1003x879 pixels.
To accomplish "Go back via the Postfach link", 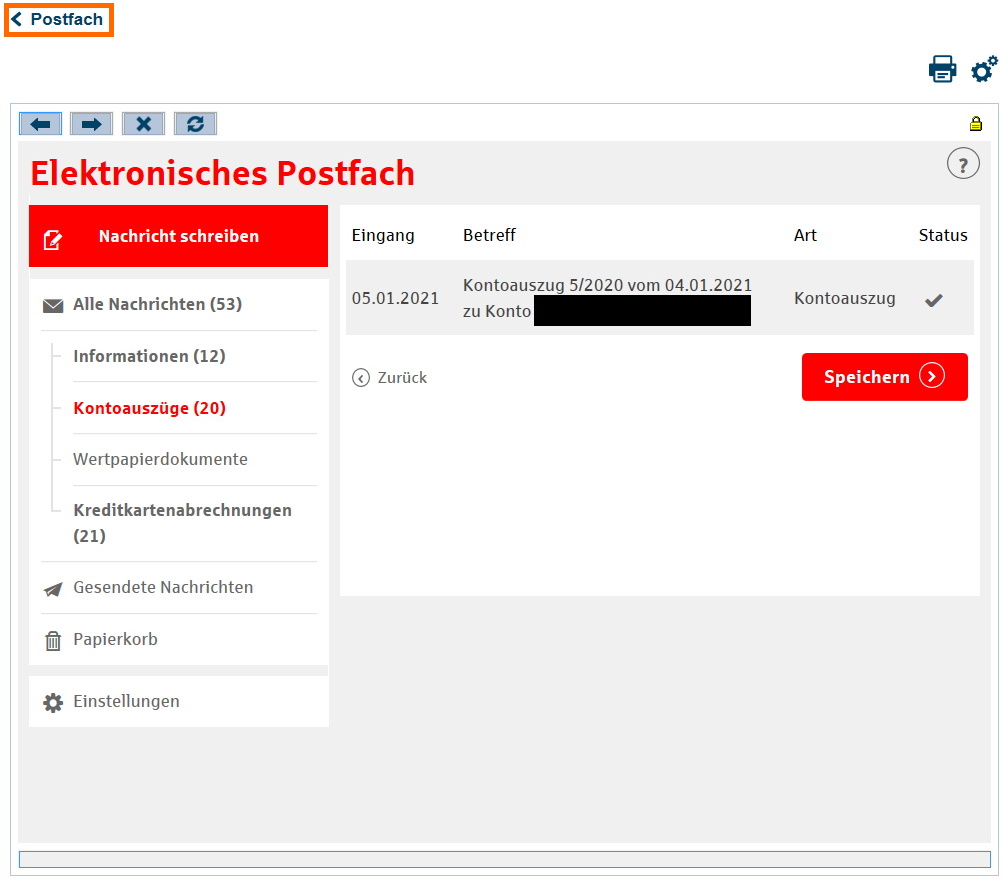I will pyautogui.click(x=59, y=20).
